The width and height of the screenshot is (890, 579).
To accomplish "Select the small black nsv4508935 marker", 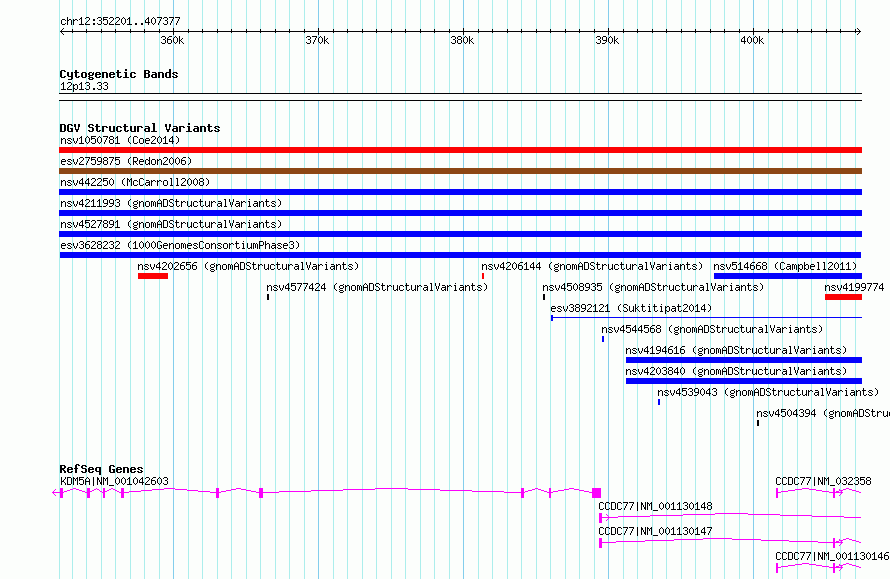I will tap(544, 297).
